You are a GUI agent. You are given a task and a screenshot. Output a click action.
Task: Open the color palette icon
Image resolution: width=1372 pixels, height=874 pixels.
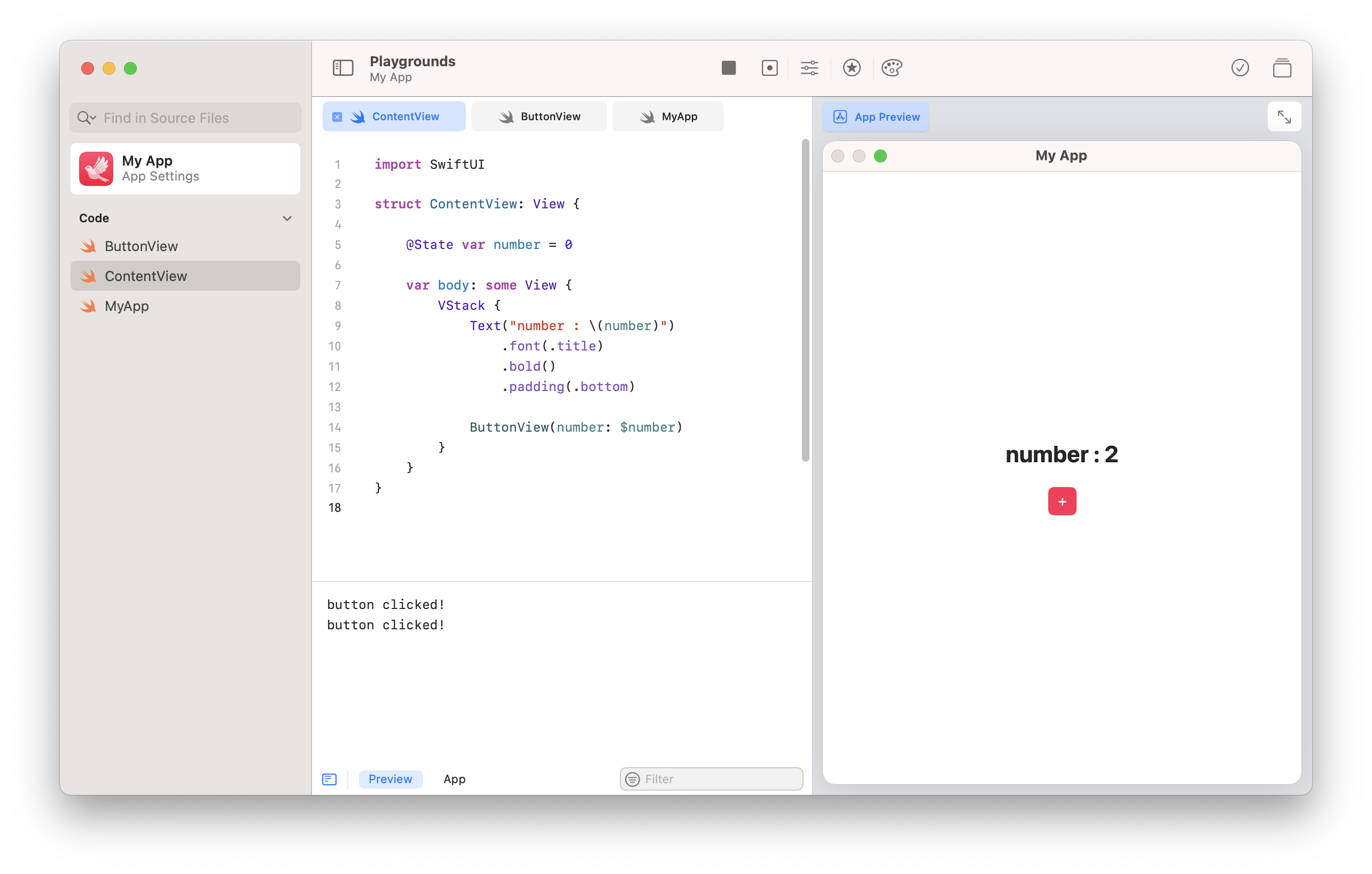[x=892, y=68]
